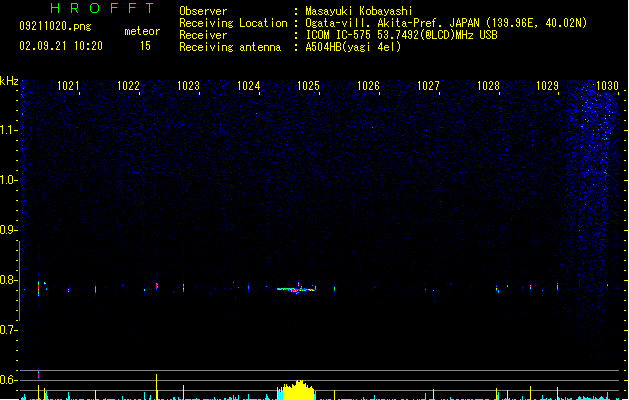Click the yellow intensity peak under 1025
This screenshot has height=400, width=629.
tap(296, 390)
